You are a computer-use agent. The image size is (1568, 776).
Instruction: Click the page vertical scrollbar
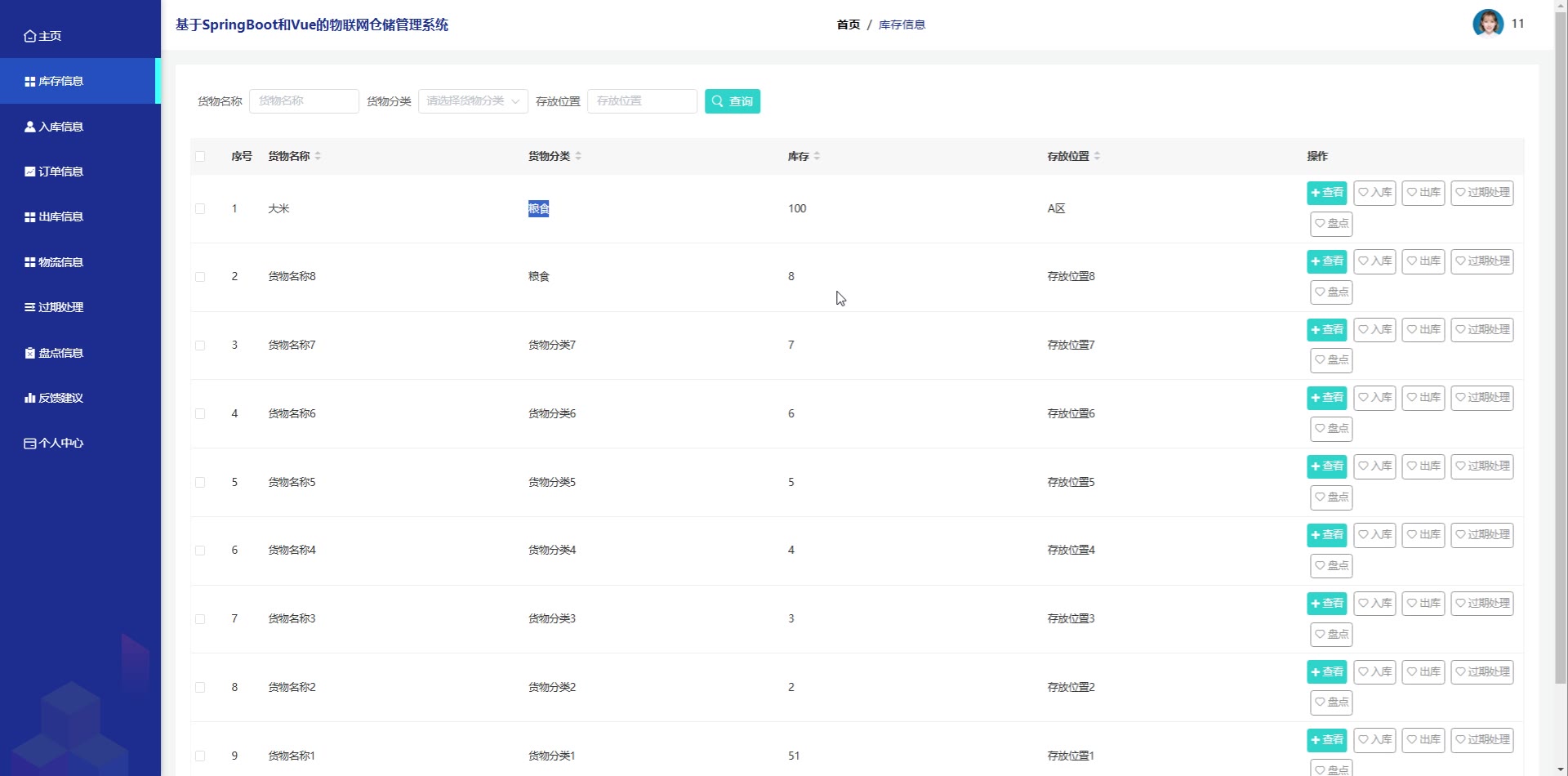(1560, 343)
